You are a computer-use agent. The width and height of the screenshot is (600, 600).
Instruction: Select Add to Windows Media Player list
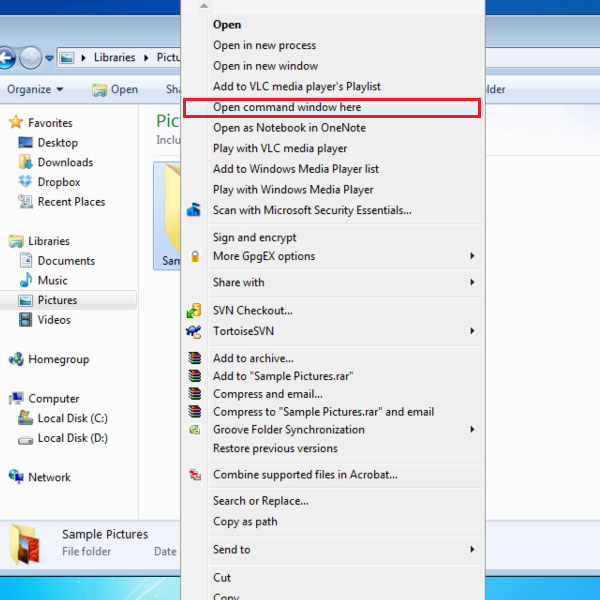click(332, 169)
